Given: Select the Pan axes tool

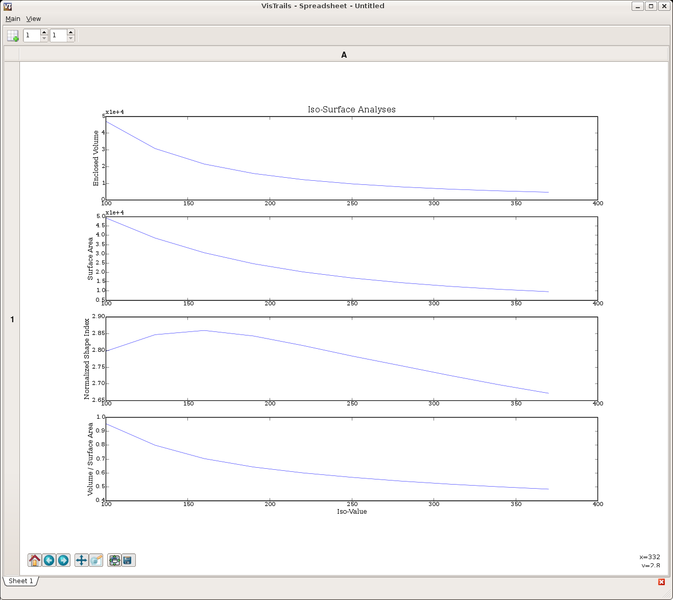Looking at the screenshot, I should click(82, 560).
